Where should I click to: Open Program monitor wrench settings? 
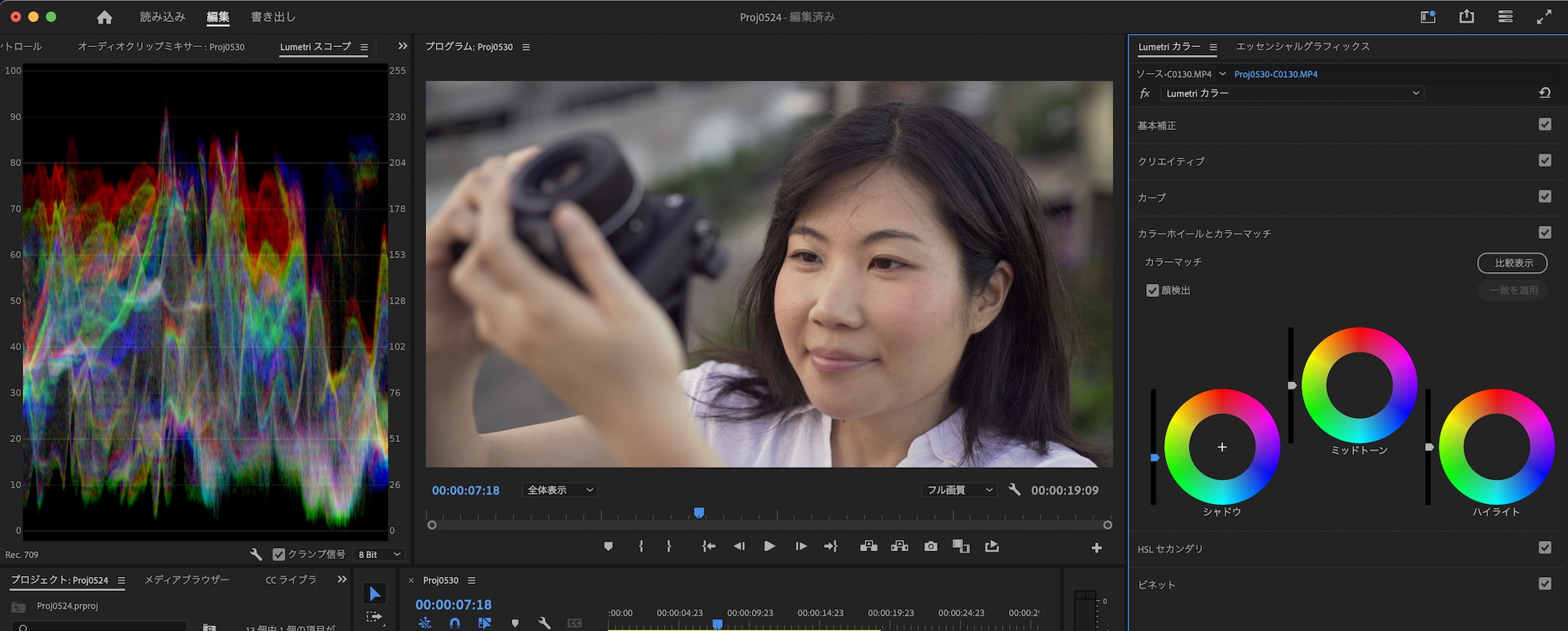[x=1014, y=490]
